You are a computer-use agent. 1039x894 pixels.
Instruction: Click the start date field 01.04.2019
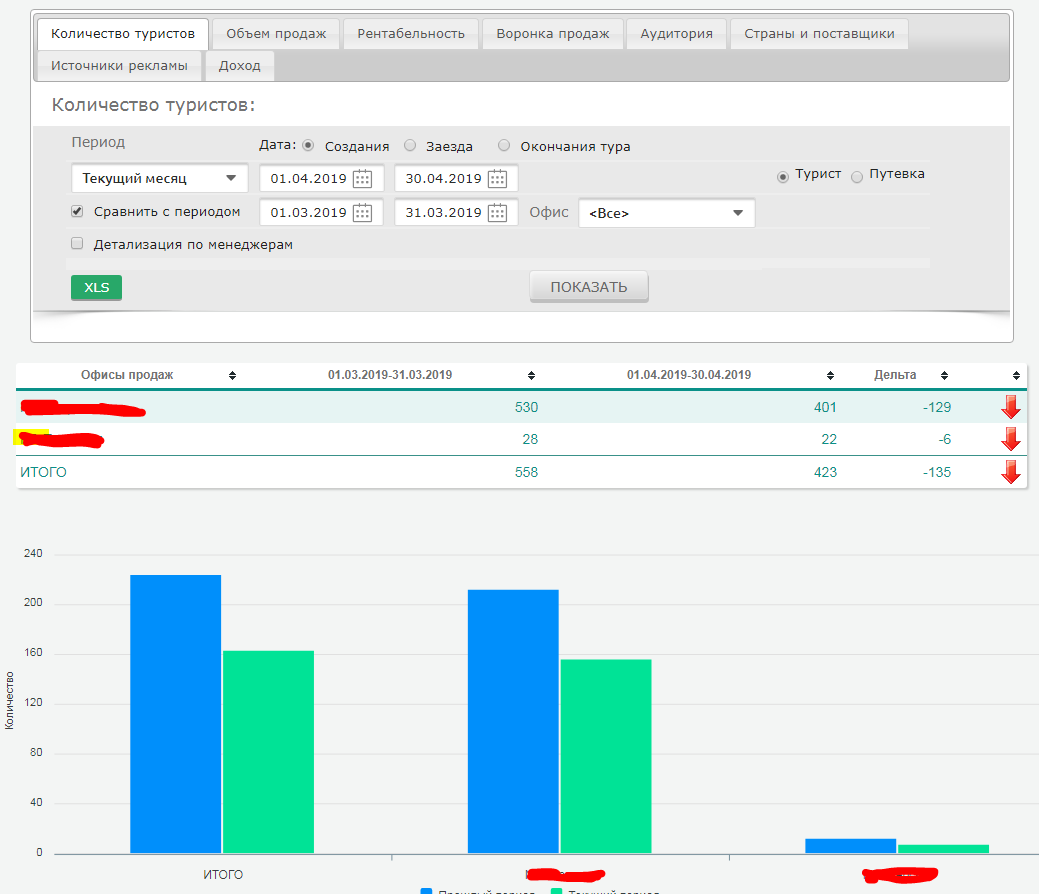pos(321,179)
